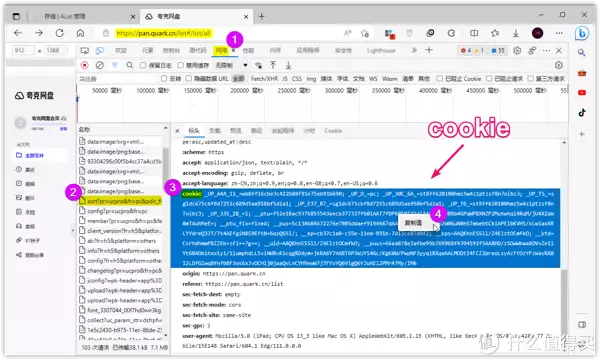Toggle the network filter funnel icon

coord(115,65)
